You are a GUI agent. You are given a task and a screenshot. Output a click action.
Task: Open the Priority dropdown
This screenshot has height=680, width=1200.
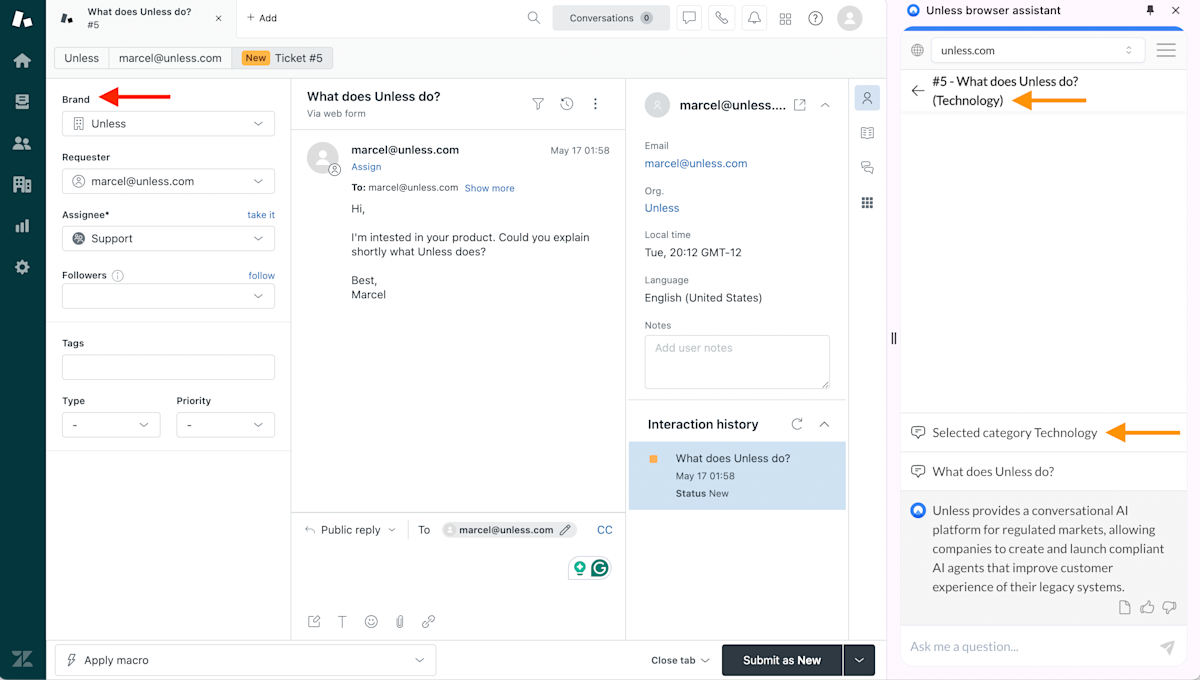pyautogui.click(x=225, y=425)
